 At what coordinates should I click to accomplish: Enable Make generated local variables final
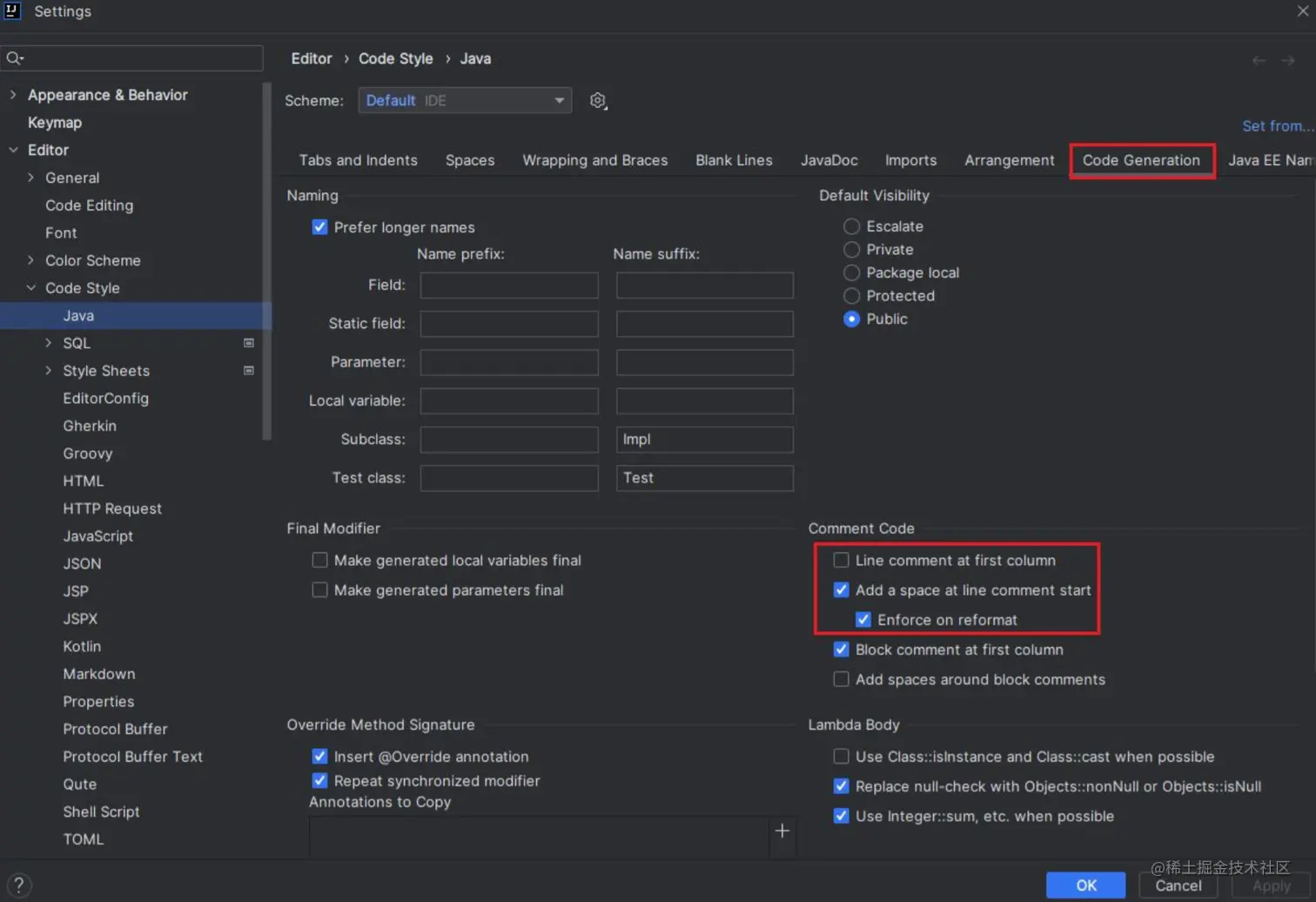(x=319, y=561)
